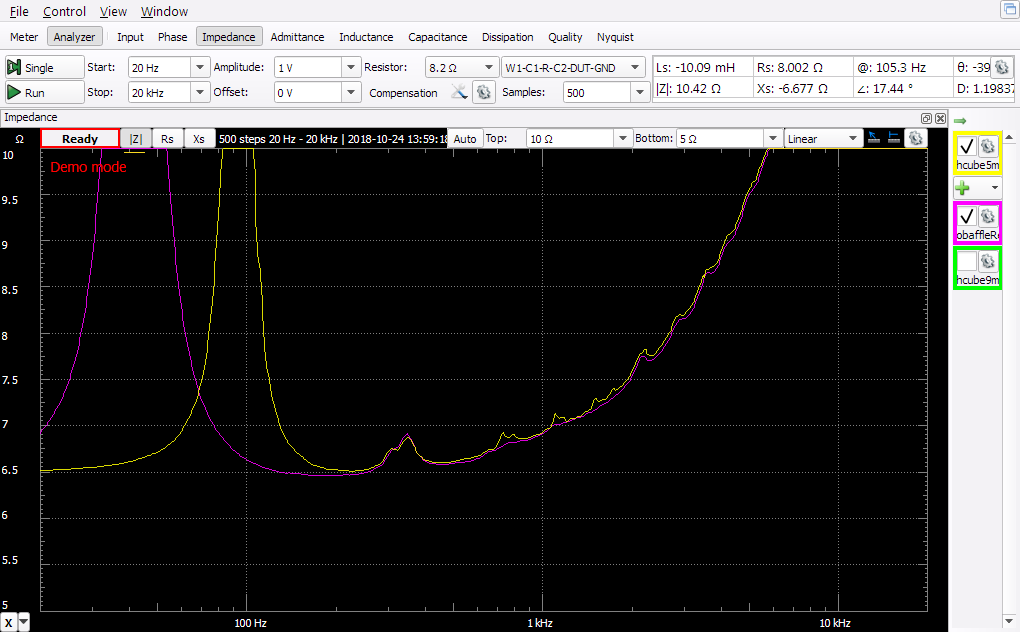Screen dimensions: 1020x632
Task: Show the Input view
Action: tap(130, 37)
